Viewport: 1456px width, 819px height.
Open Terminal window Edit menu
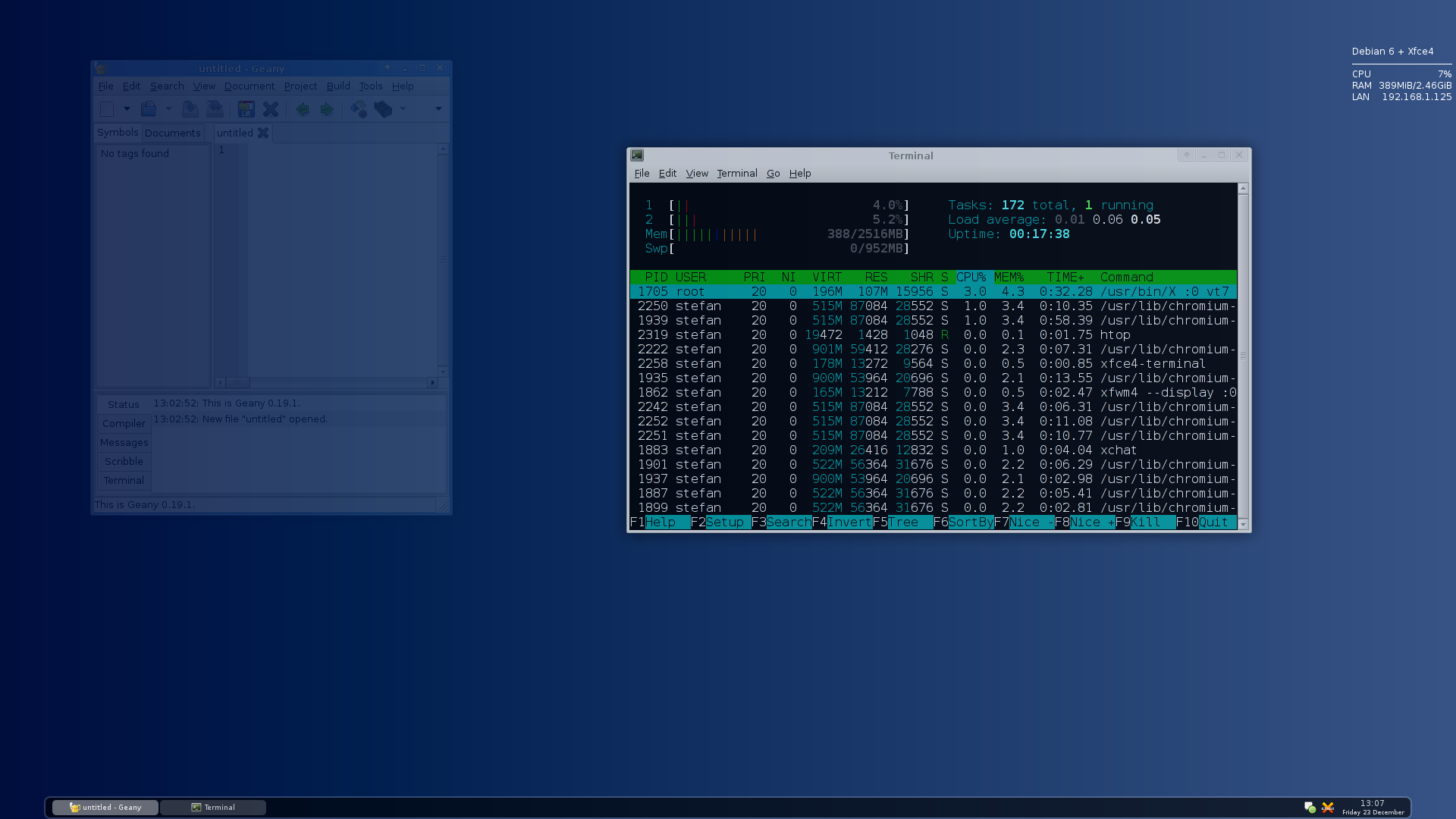tap(667, 173)
